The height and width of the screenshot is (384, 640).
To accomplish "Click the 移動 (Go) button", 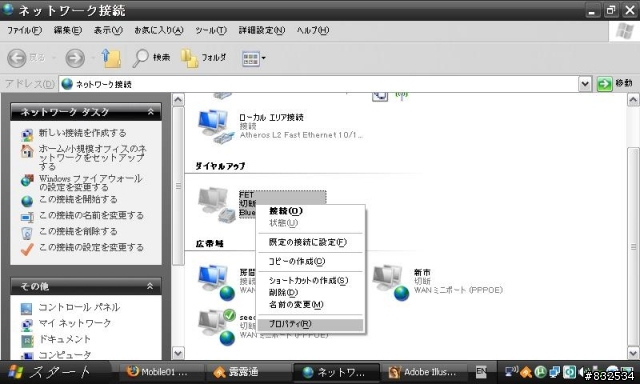I will coord(615,84).
